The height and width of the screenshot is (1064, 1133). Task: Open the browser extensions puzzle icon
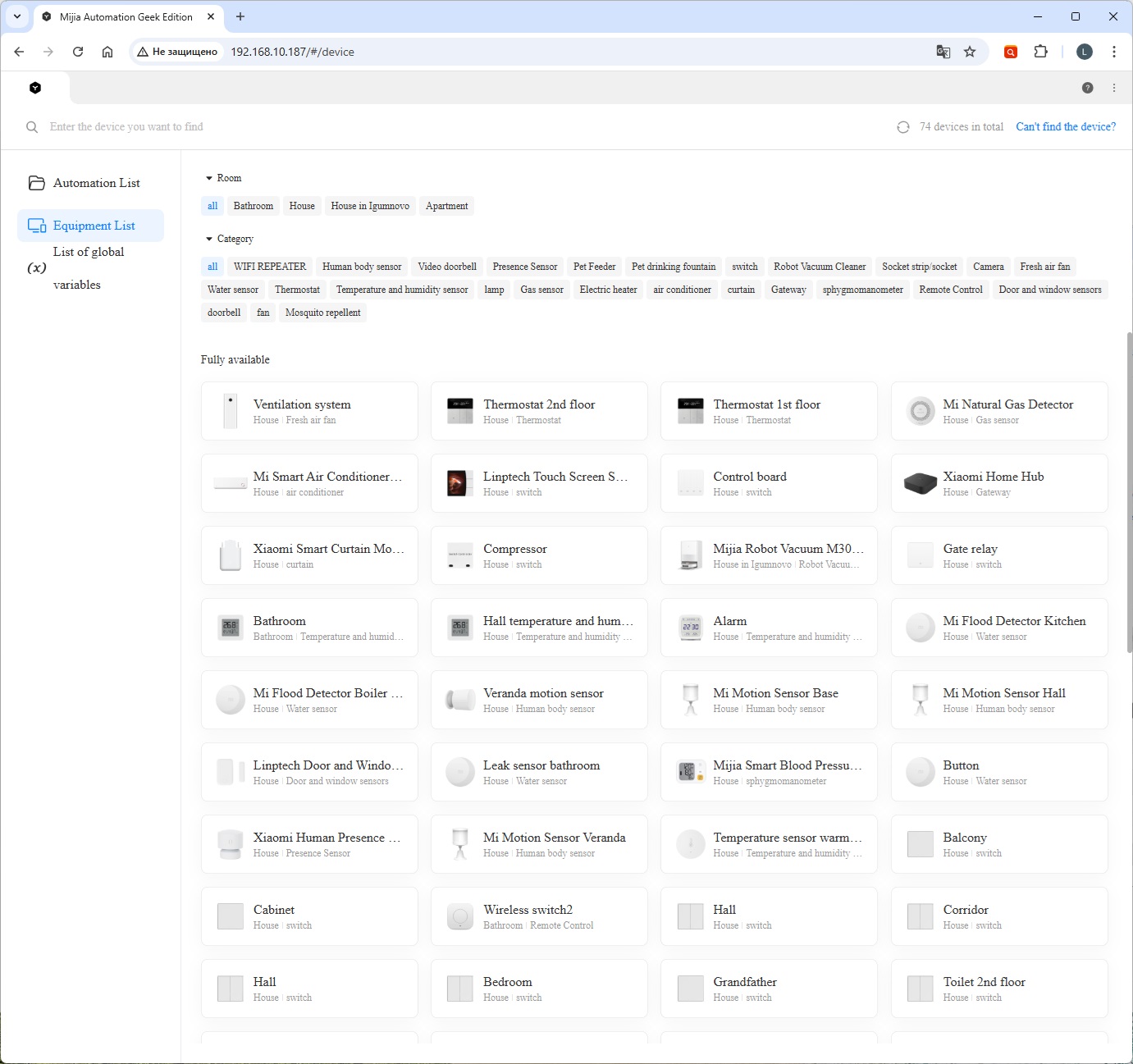click(1040, 52)
